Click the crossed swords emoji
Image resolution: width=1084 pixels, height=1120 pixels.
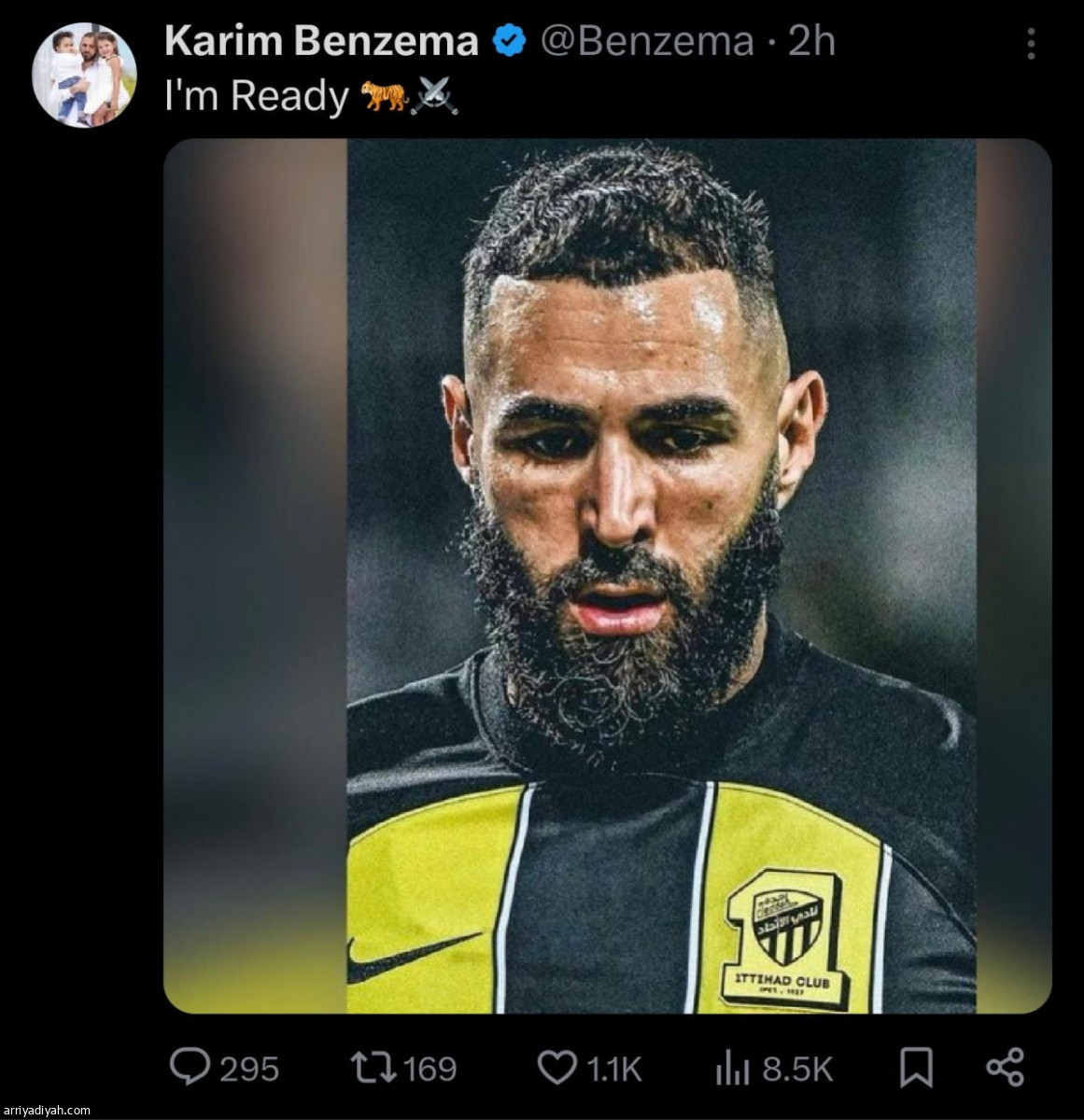[435, 95]
